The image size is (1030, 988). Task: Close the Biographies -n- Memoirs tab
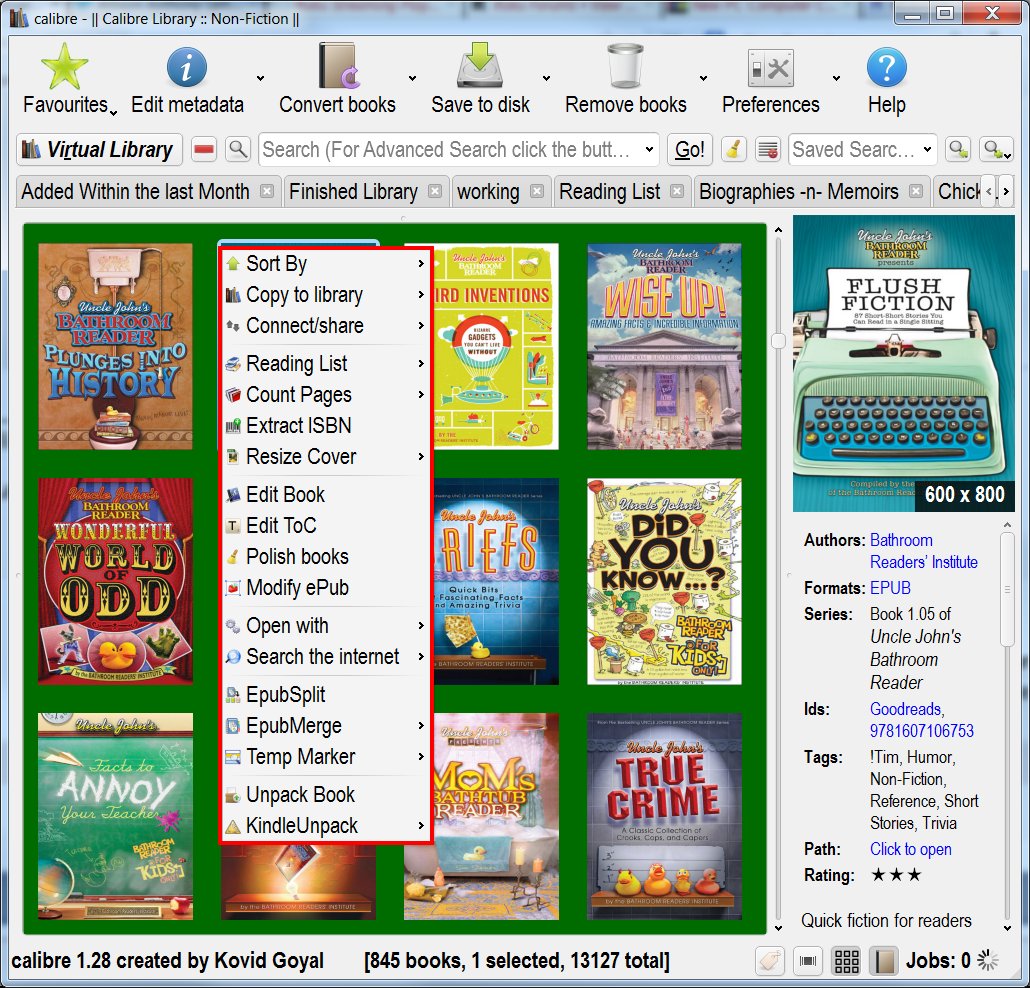point(916,191)
